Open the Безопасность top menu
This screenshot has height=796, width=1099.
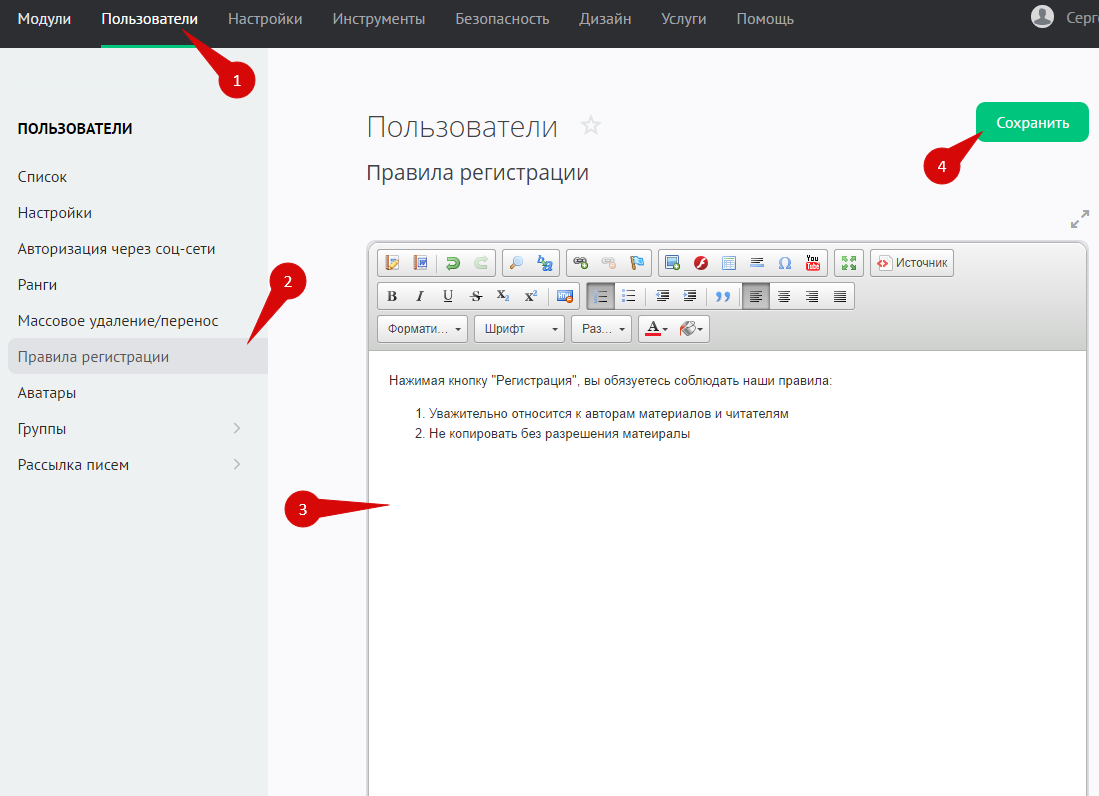click(502, 19)
